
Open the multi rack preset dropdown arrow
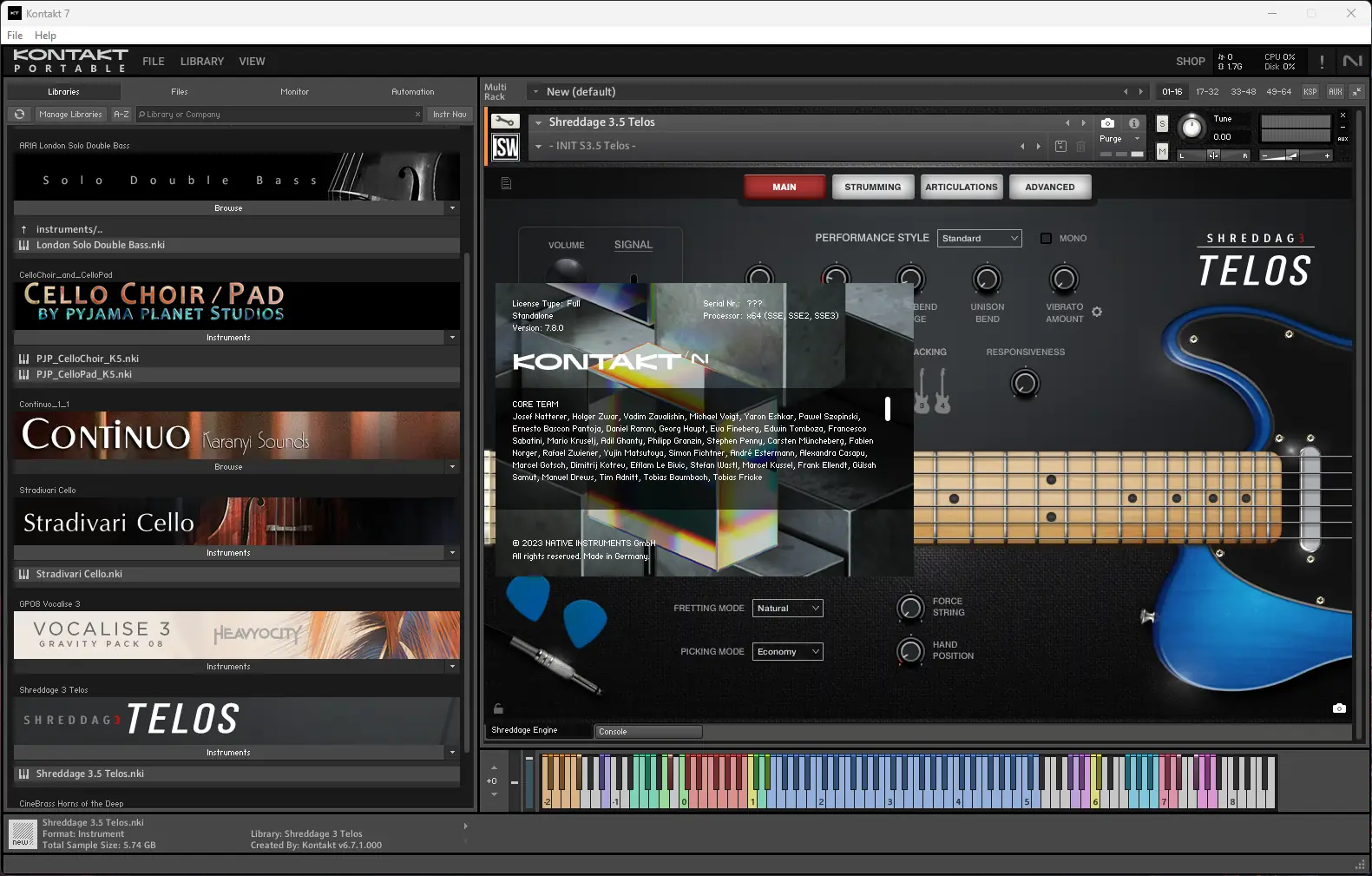(x=535, y=92)
